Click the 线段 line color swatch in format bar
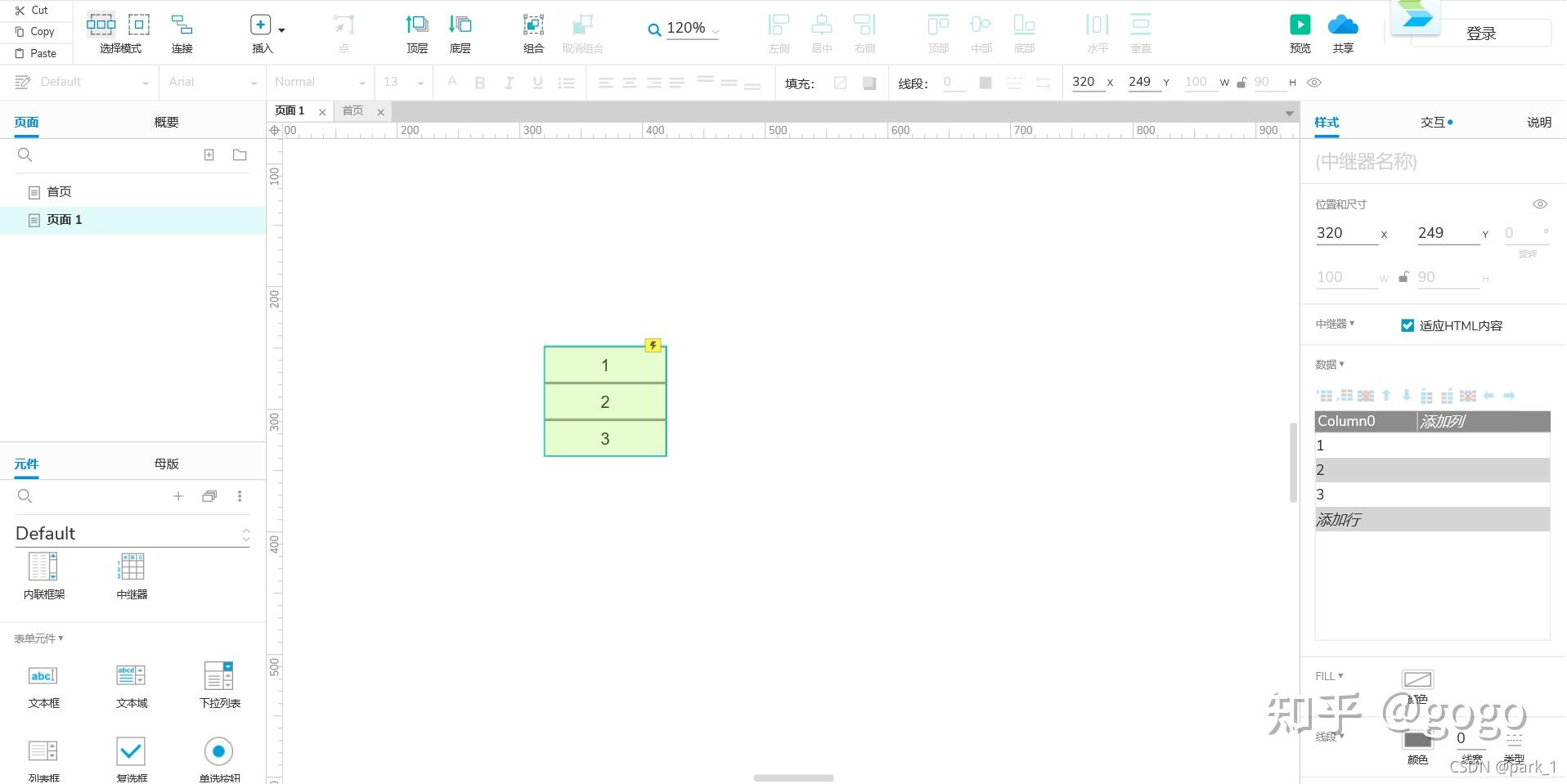Viewport: 1567px width, 784px height. point(986,83)
